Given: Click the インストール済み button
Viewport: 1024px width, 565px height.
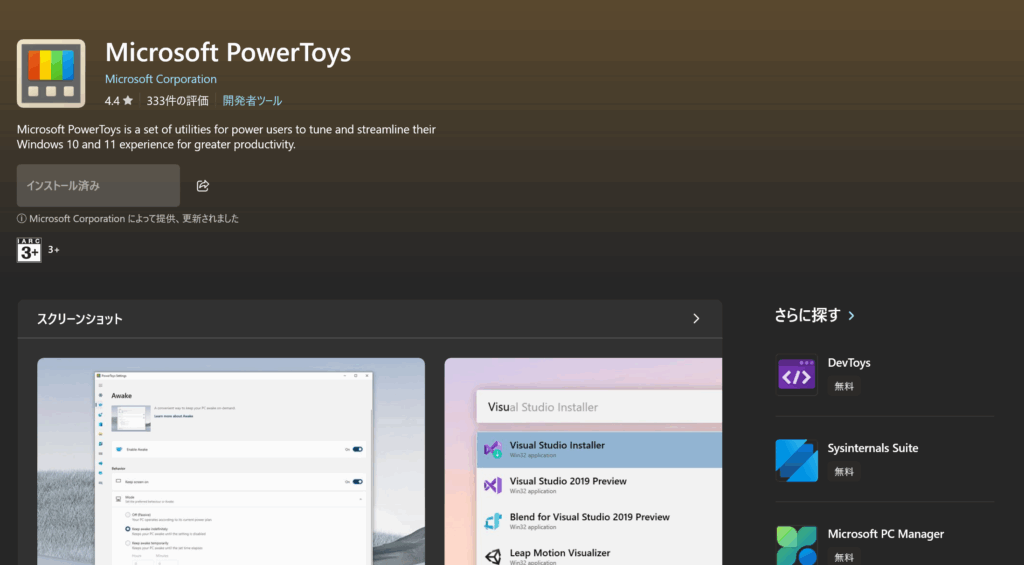Looking at the screenshot, I should (98, 186).
